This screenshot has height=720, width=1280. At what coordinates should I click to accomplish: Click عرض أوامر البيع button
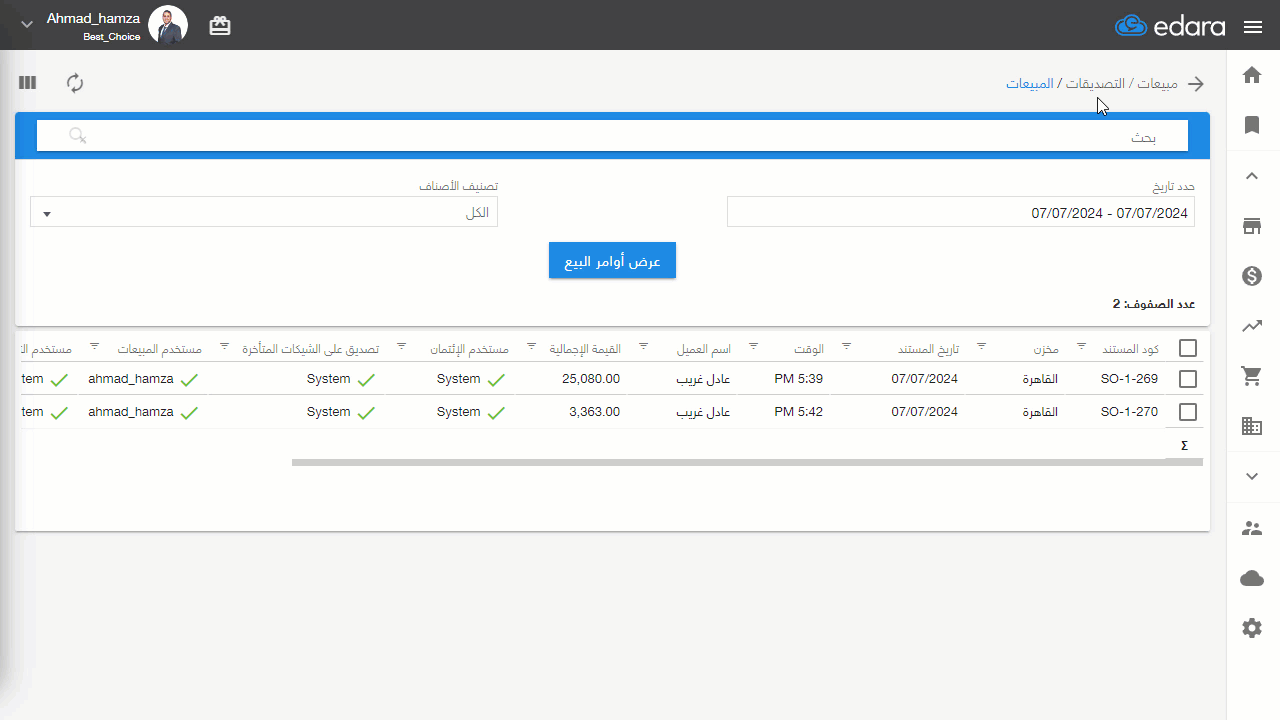(612, 261)
